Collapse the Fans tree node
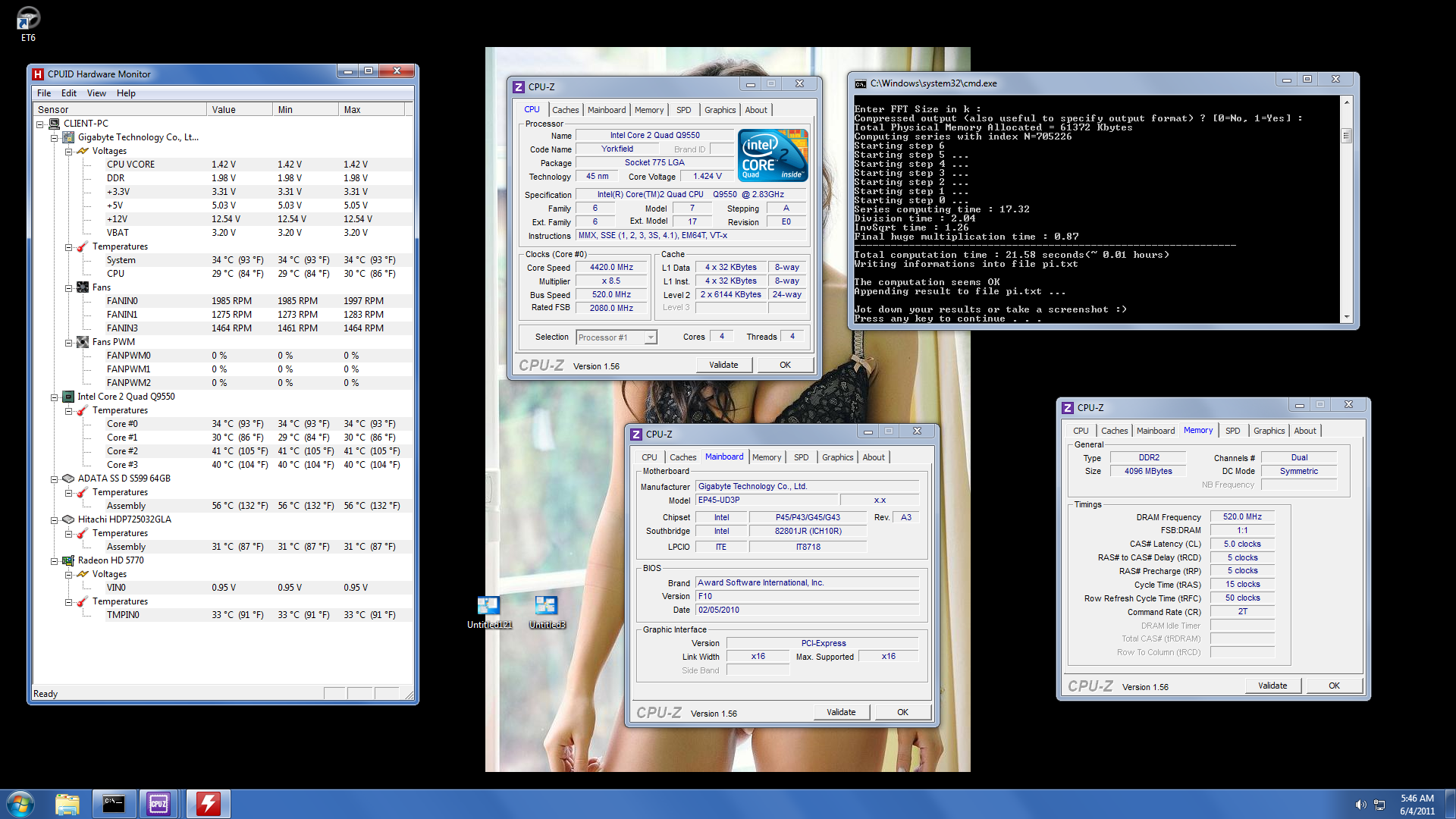 (69, 288)
